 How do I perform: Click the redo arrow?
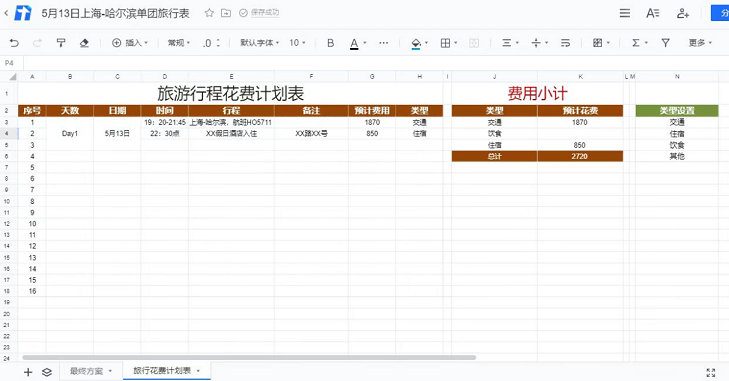coord(37,43)
